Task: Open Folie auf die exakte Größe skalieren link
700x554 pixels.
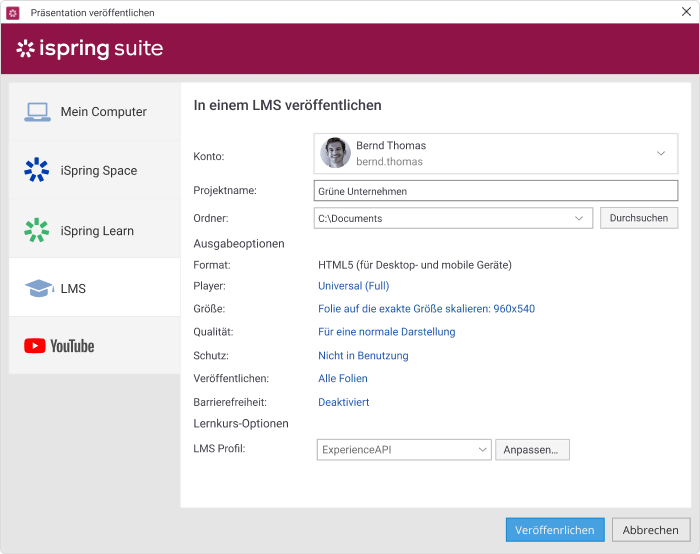Action: pos(426,308)
